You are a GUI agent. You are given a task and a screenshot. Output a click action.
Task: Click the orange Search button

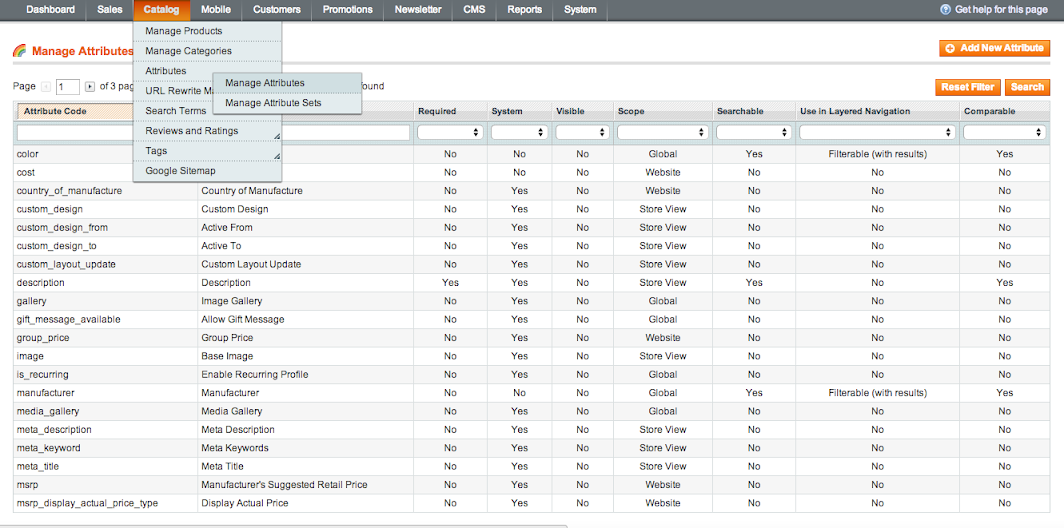point(1027,87)
